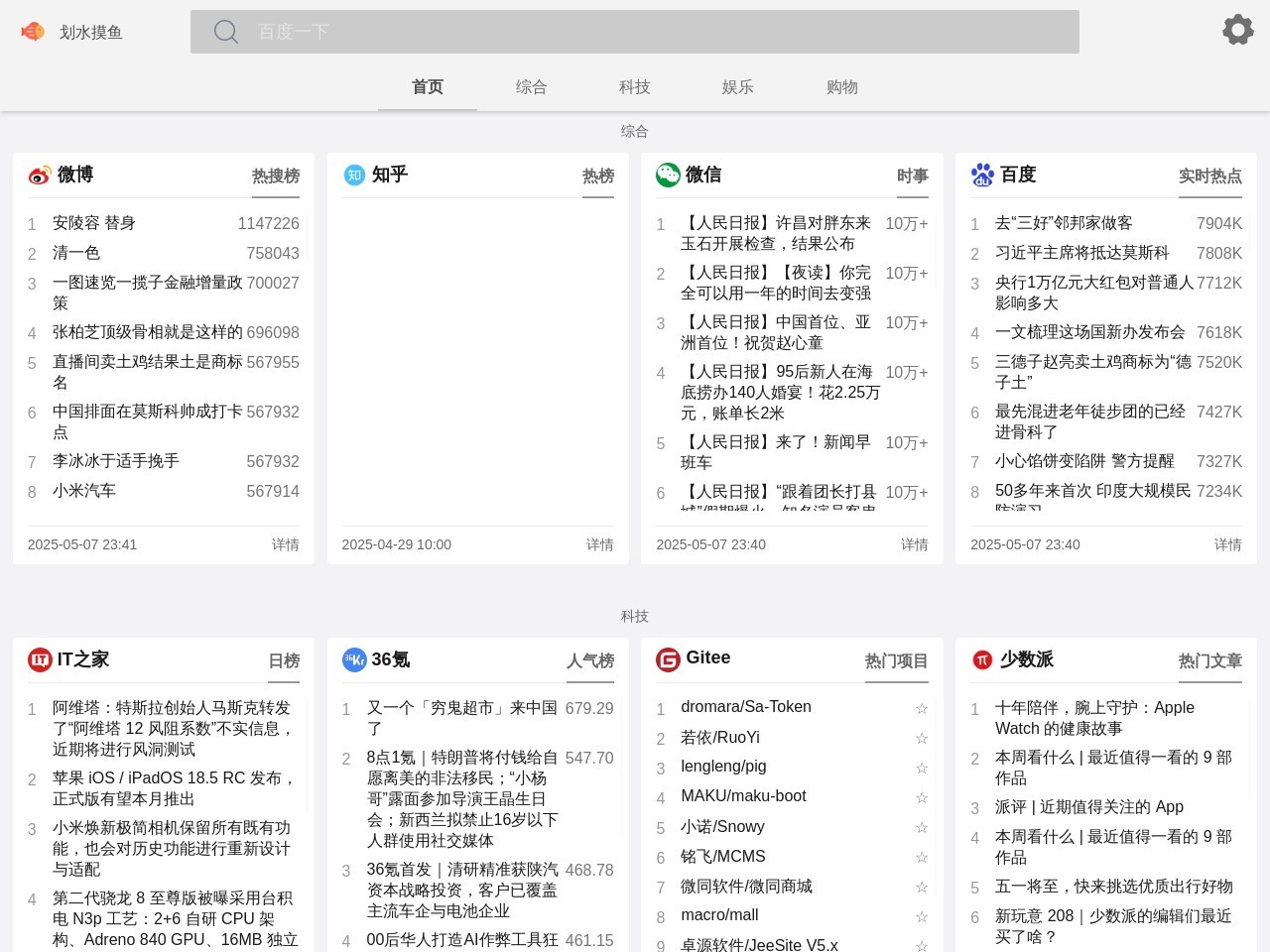Open 少数派 article 五一将至，快来挑选优质出行好物

1114,887
